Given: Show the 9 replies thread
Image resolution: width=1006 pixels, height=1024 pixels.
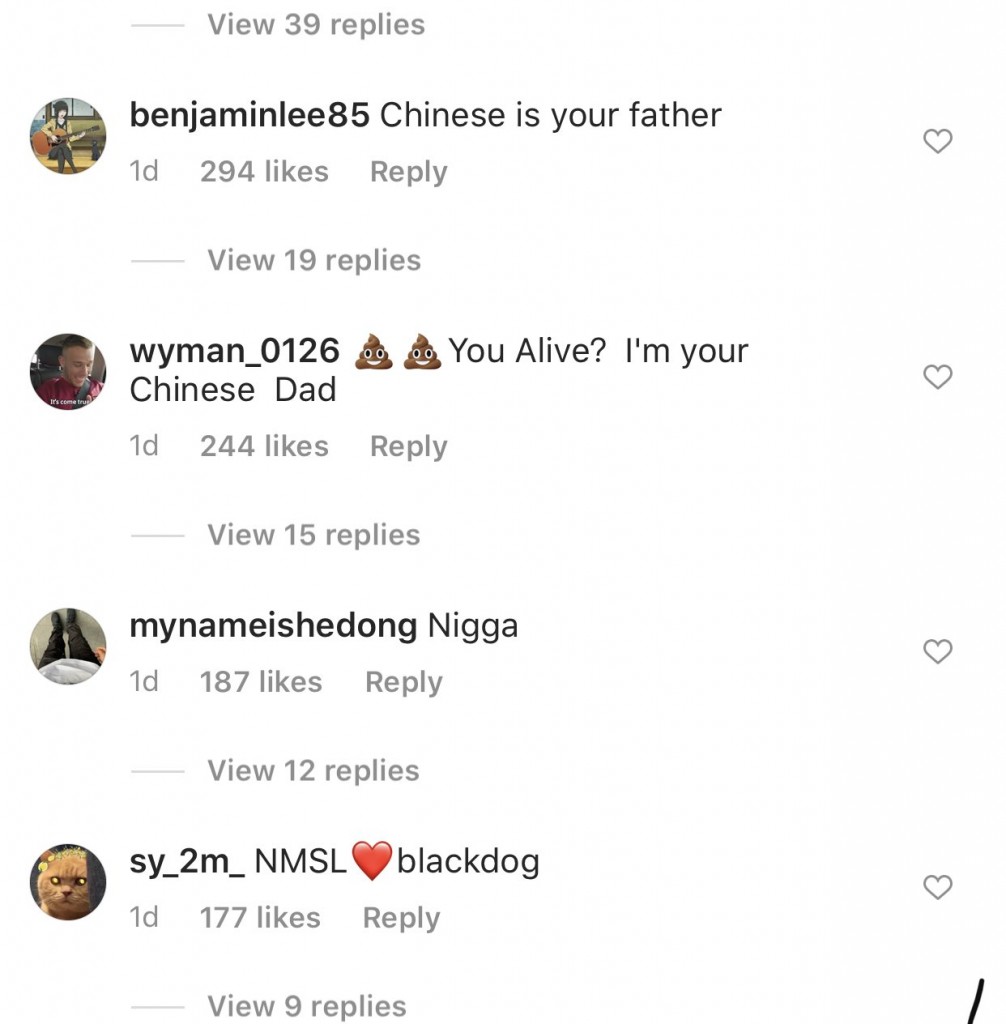Looking at the screenshot, I should click(307, 1006).
